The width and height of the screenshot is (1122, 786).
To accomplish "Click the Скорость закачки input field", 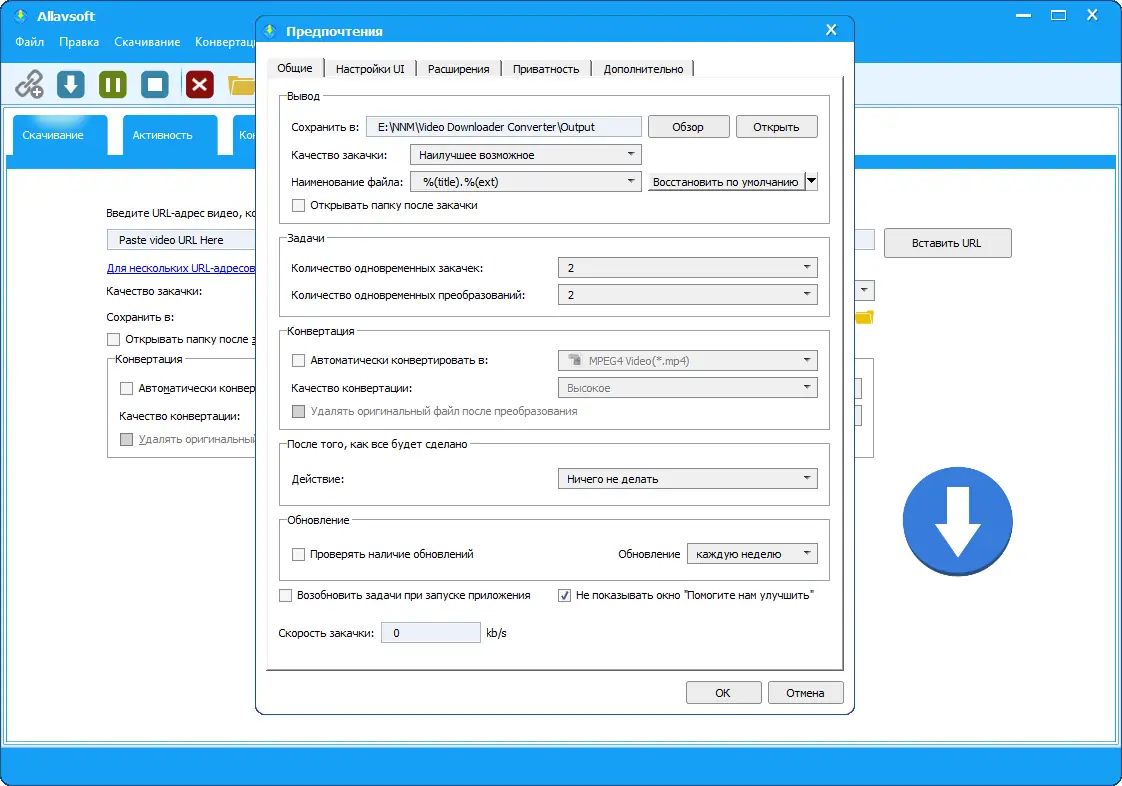I will pyautogui.click(x=431, y=632).
